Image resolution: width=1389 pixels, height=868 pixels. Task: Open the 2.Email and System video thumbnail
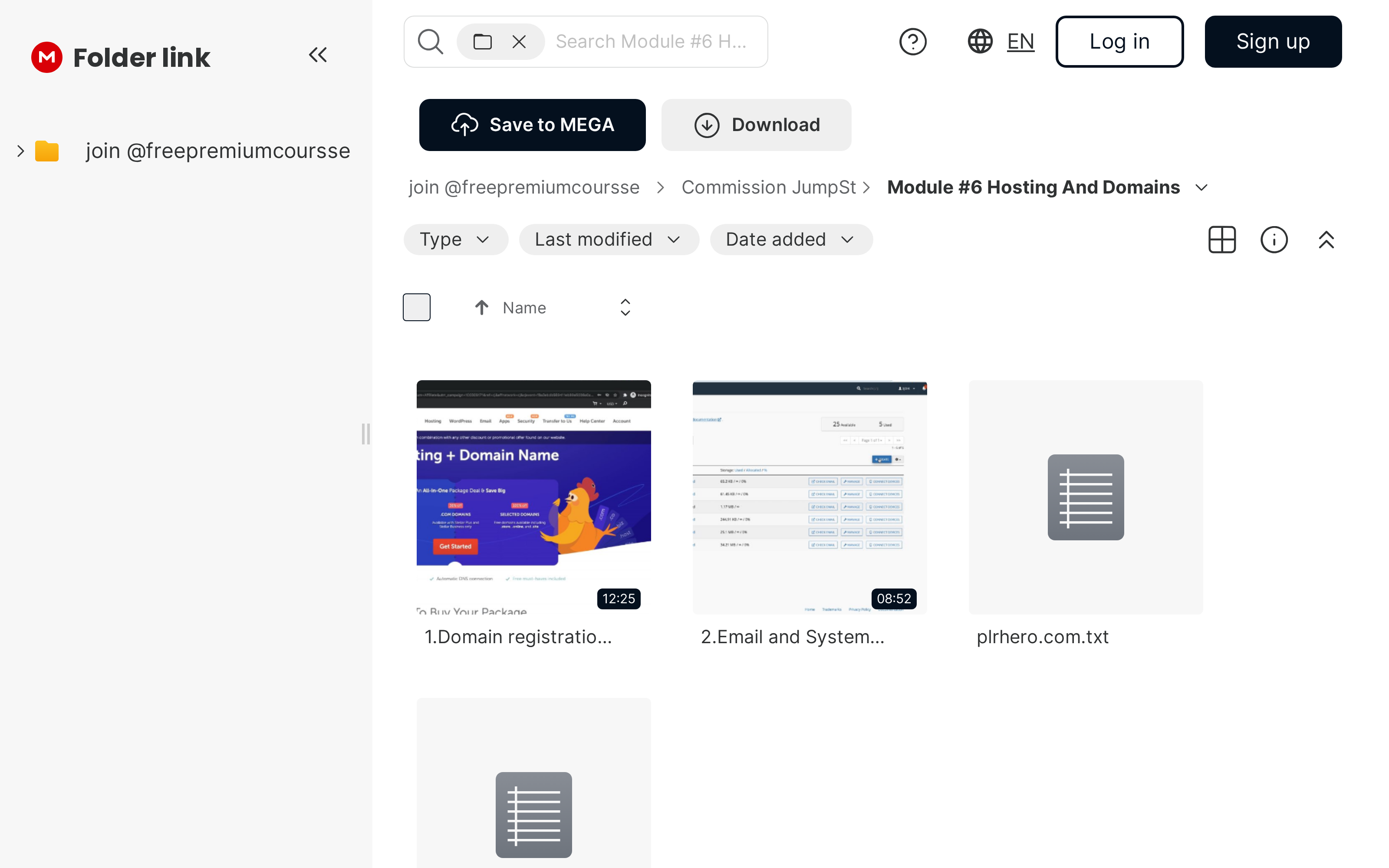[810, 496]
